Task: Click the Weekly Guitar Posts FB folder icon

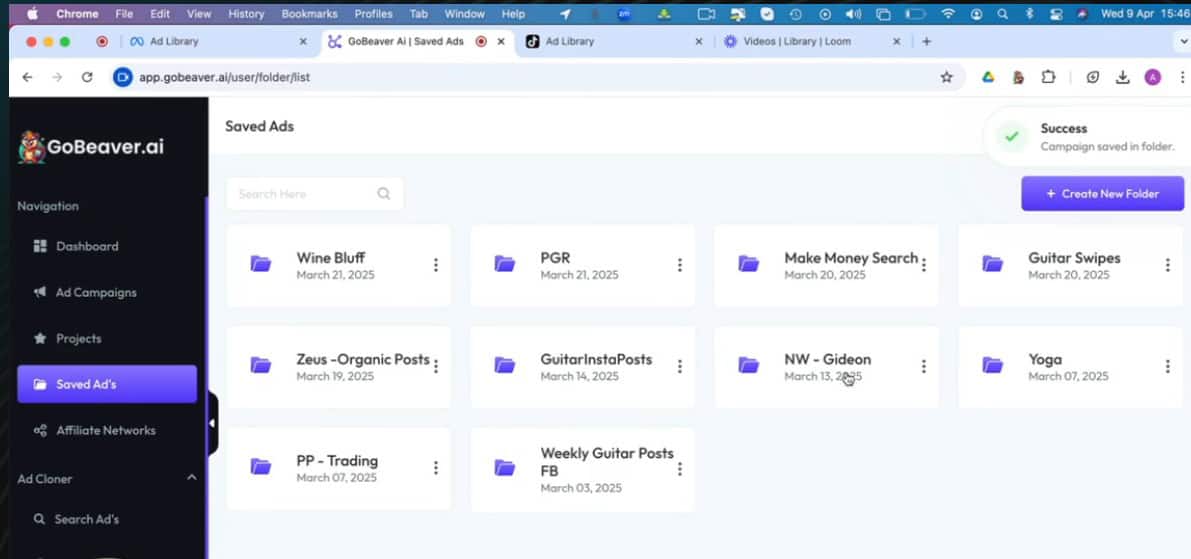Action: click(504, 468)
